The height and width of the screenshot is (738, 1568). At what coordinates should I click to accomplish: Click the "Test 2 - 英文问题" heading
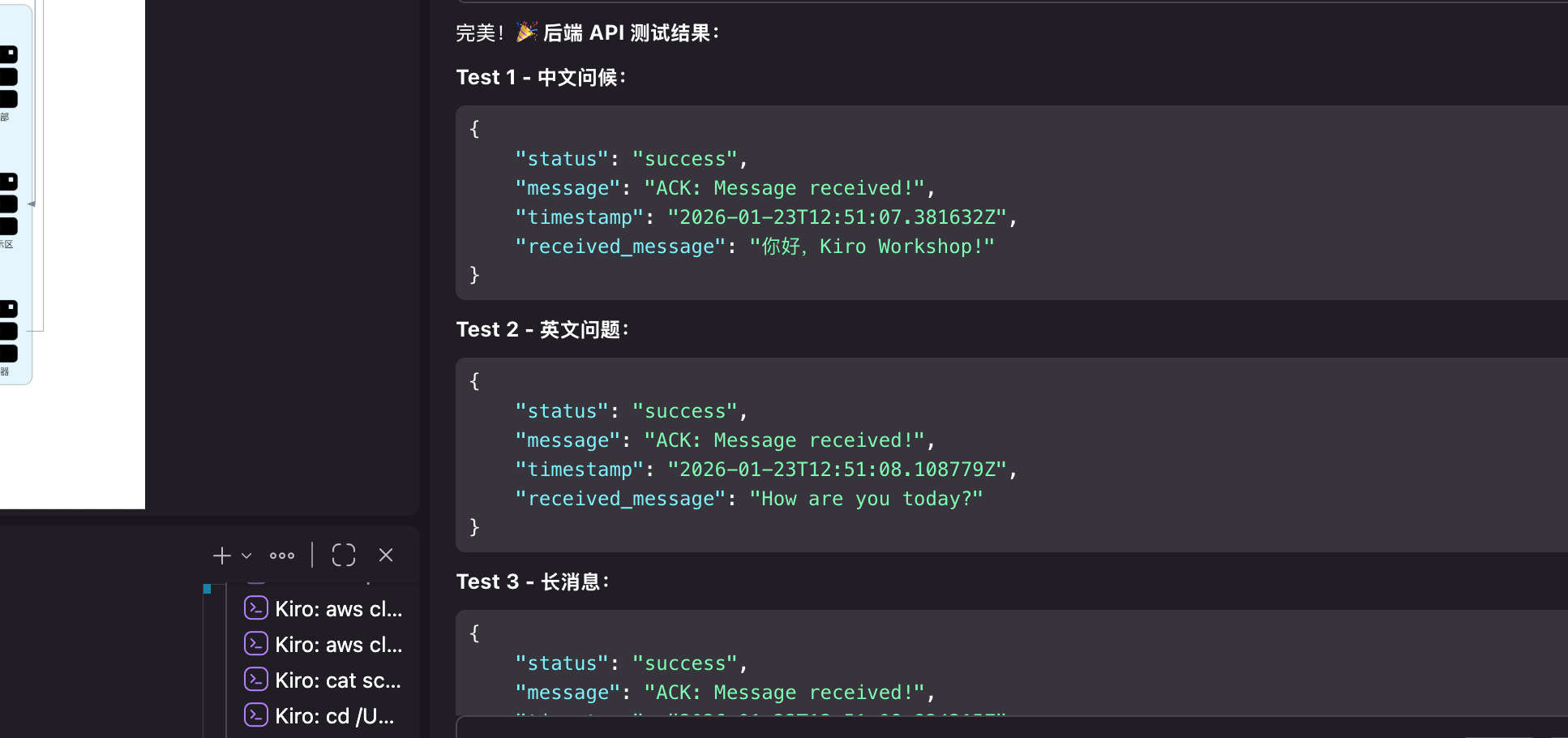coord(542,330)
